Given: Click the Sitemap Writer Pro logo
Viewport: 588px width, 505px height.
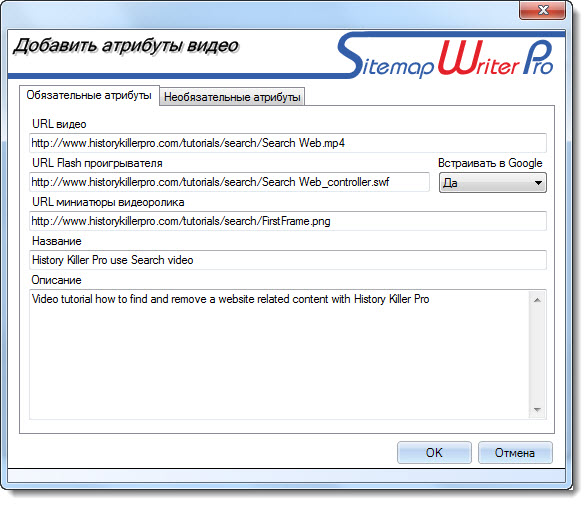Looking at the screenshot, I should click(x=446, y=56).
